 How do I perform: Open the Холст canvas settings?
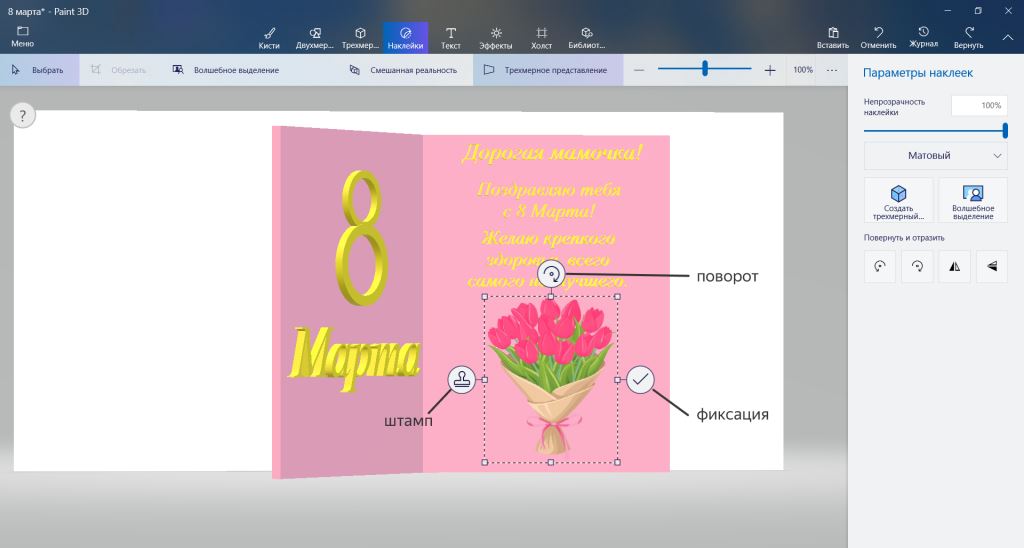[541, 37]
